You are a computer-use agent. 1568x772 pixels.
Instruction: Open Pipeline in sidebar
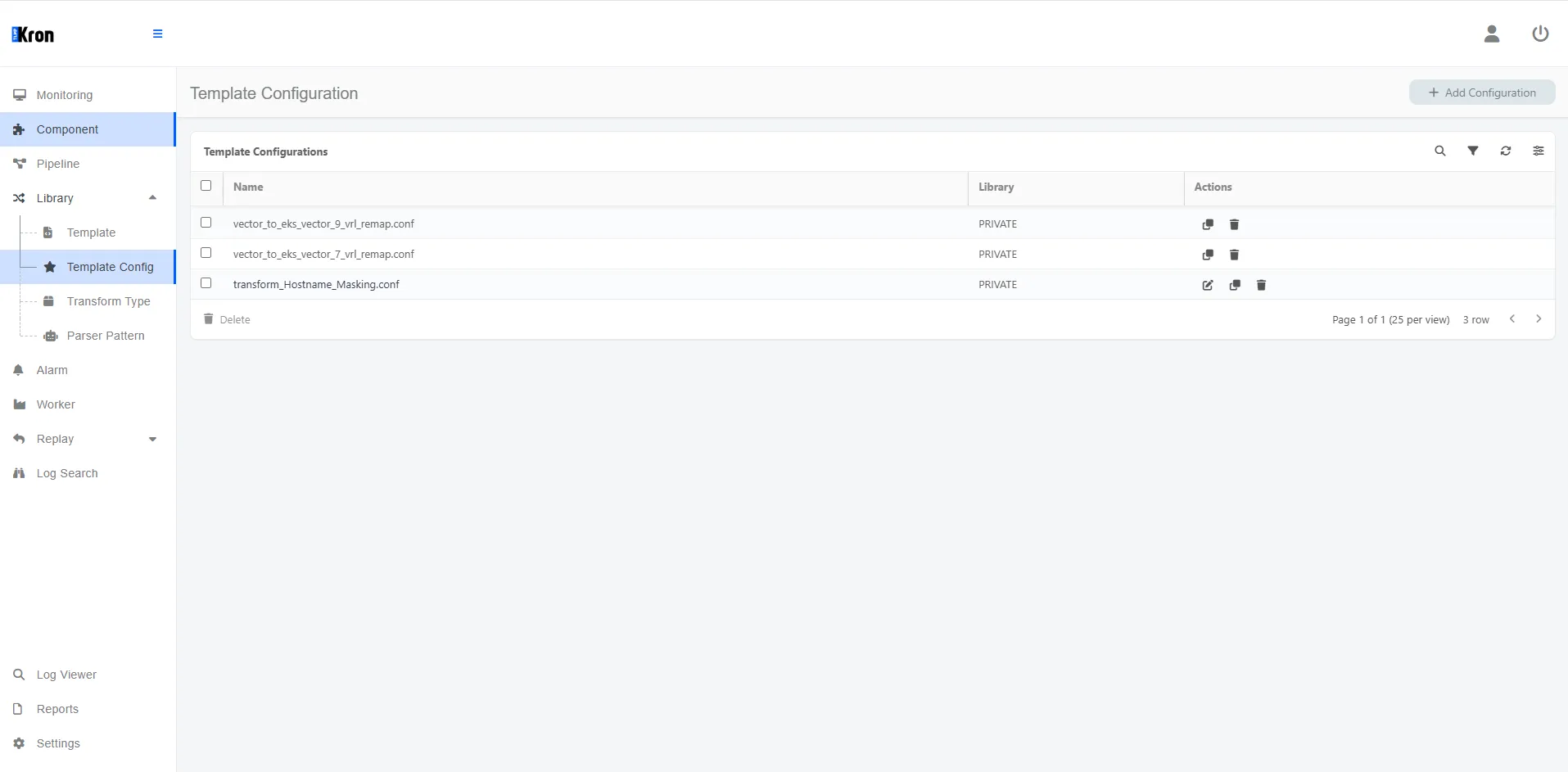click(88, 164)
